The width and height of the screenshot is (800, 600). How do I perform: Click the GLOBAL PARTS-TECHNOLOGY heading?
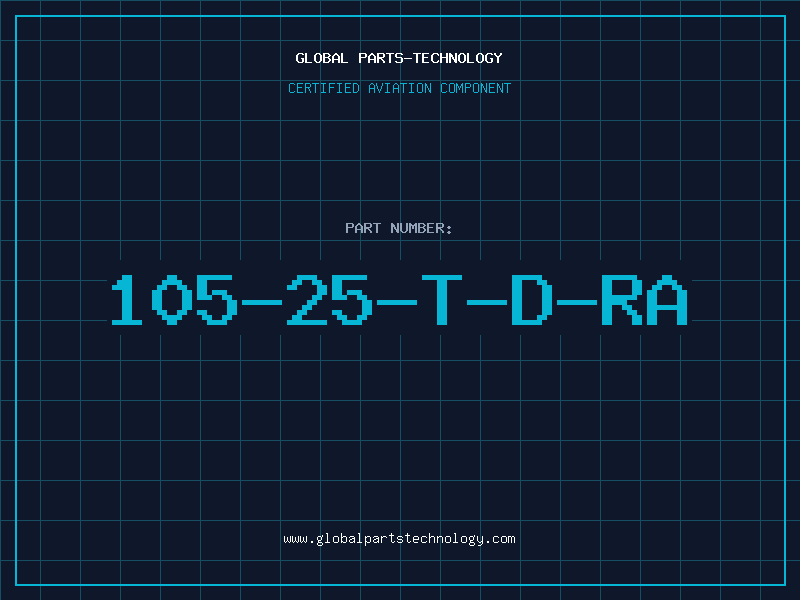(399, 58)
